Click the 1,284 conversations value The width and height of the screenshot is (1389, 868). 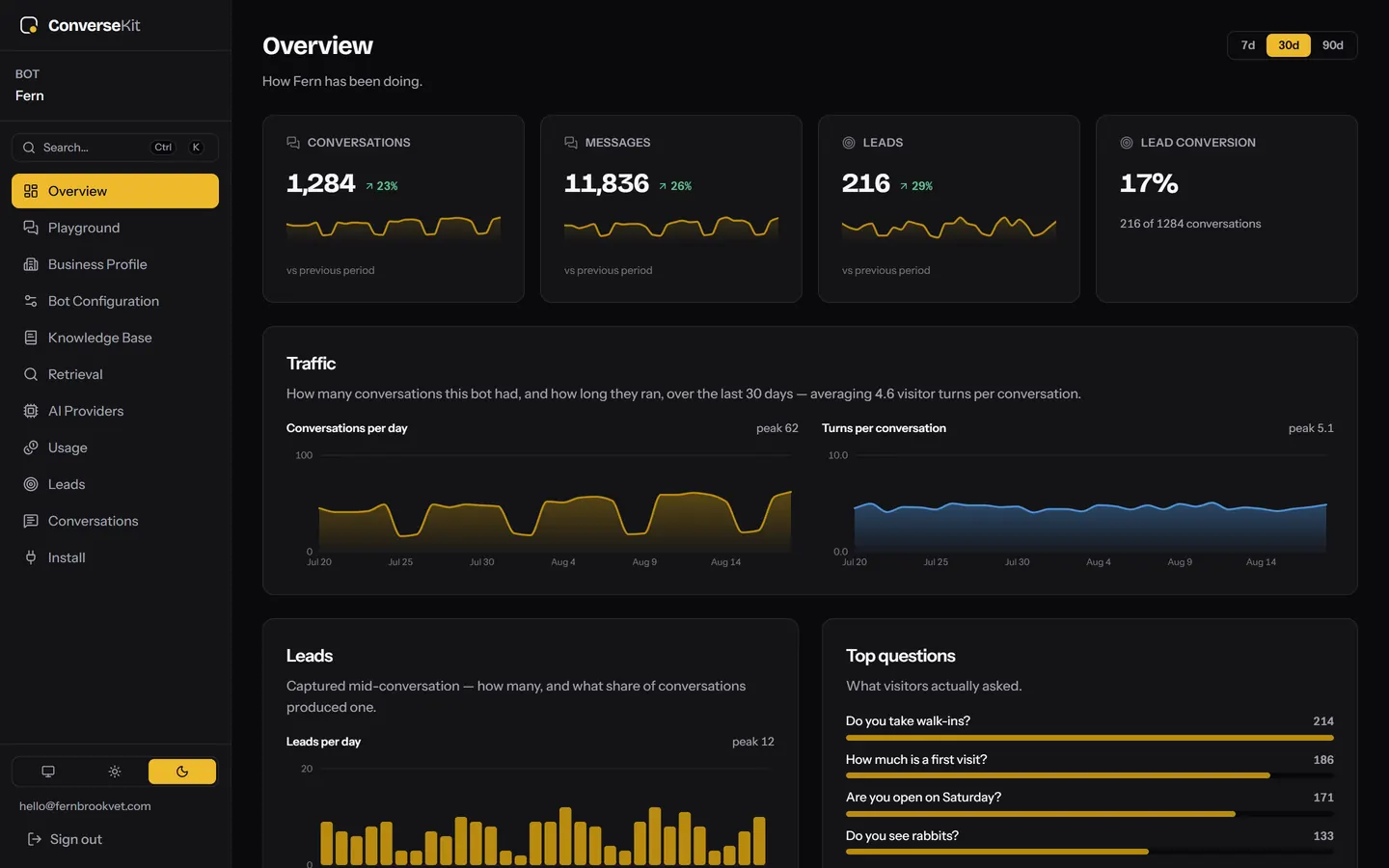click(x=321, y=183)
